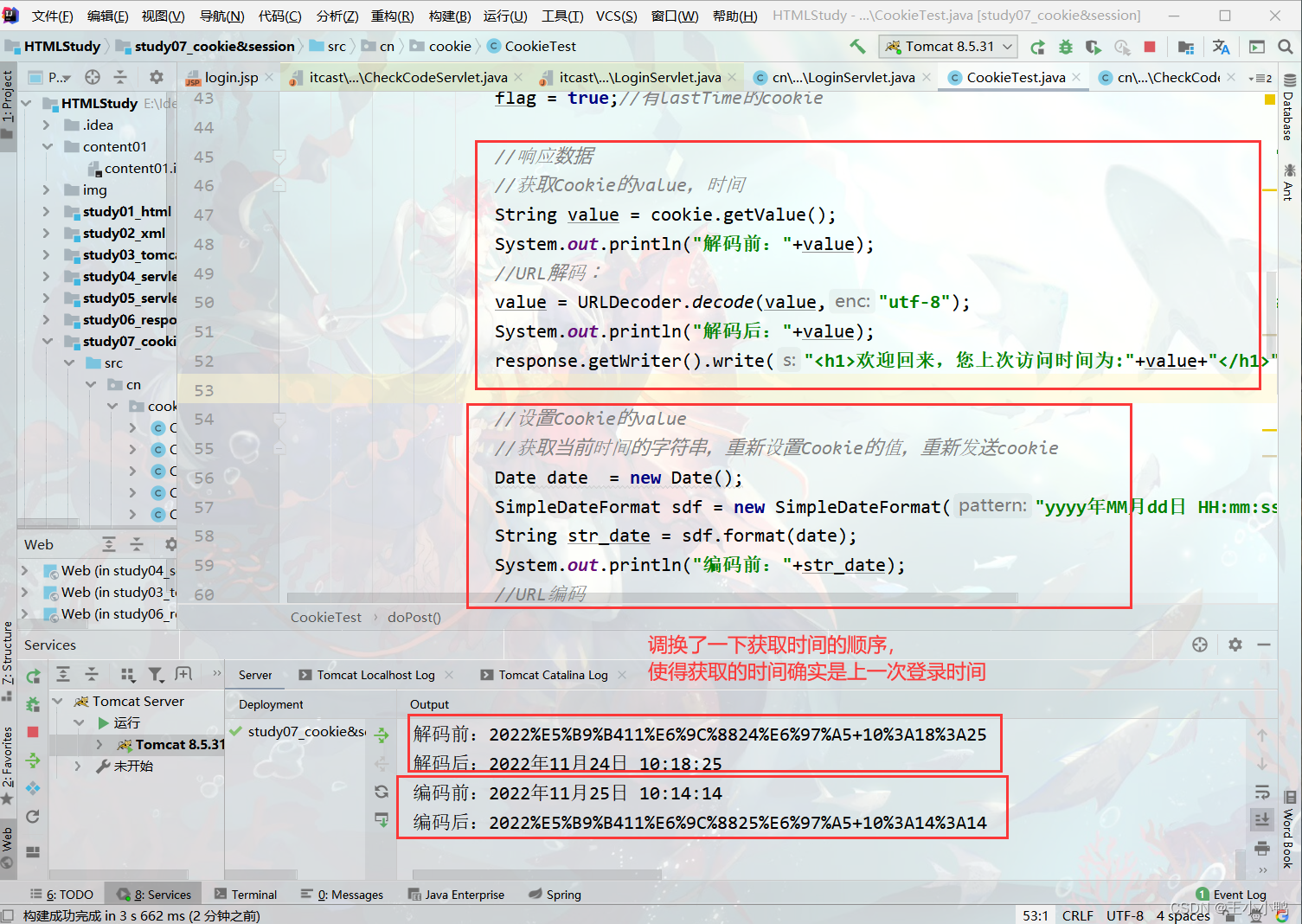Click the locate-file target icon in Project panel
Viewport: 1302px width, 924px height.
click(x=93, y=77)
